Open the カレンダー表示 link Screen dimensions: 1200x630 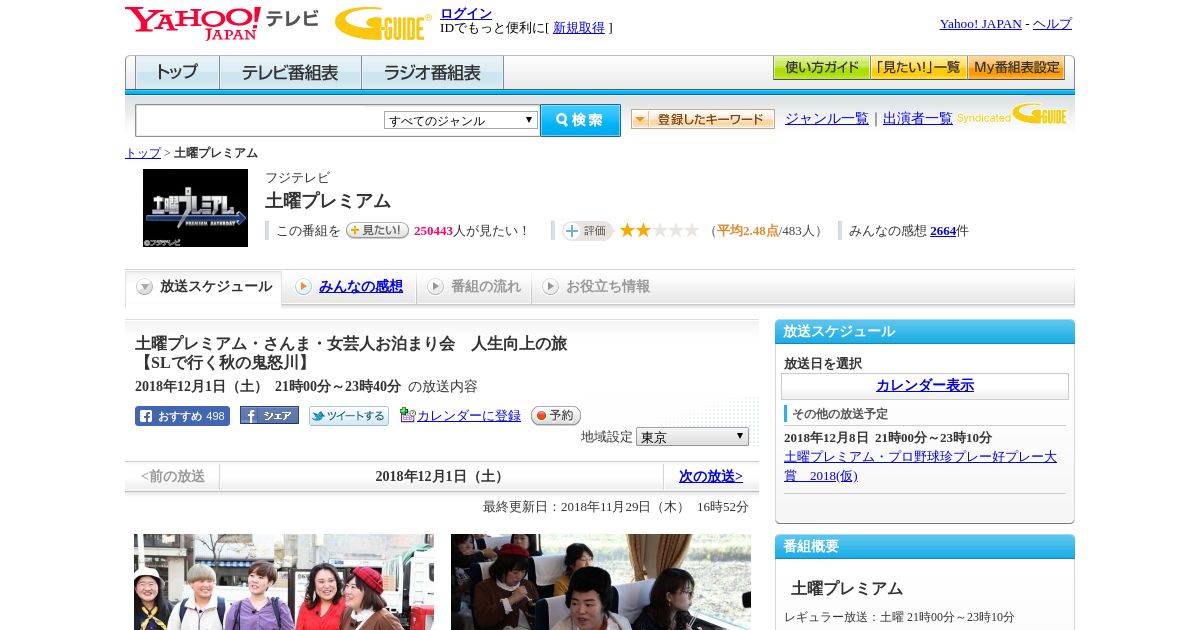point(925,386)
